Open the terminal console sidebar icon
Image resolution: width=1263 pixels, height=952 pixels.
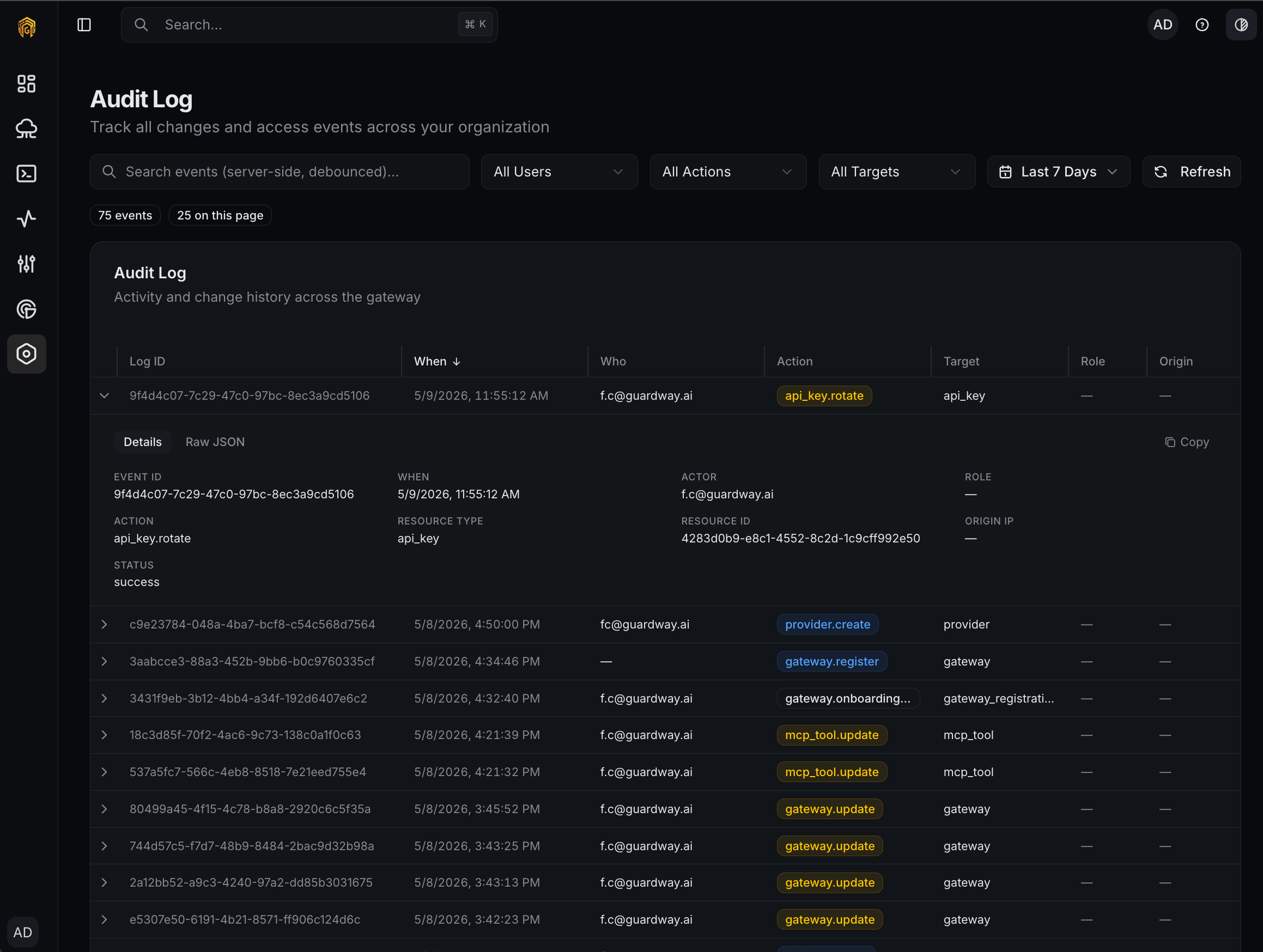click(x=26, y=174)
